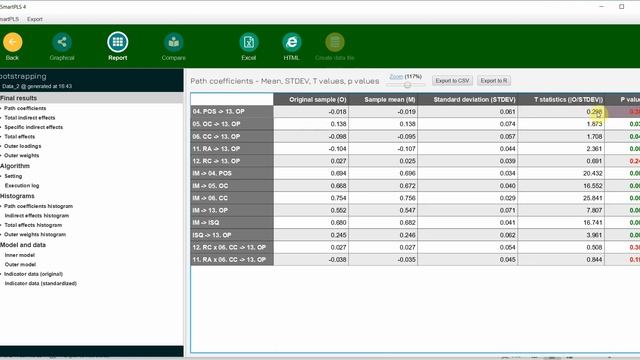Click T statistic value 25.841

[593, 198]
